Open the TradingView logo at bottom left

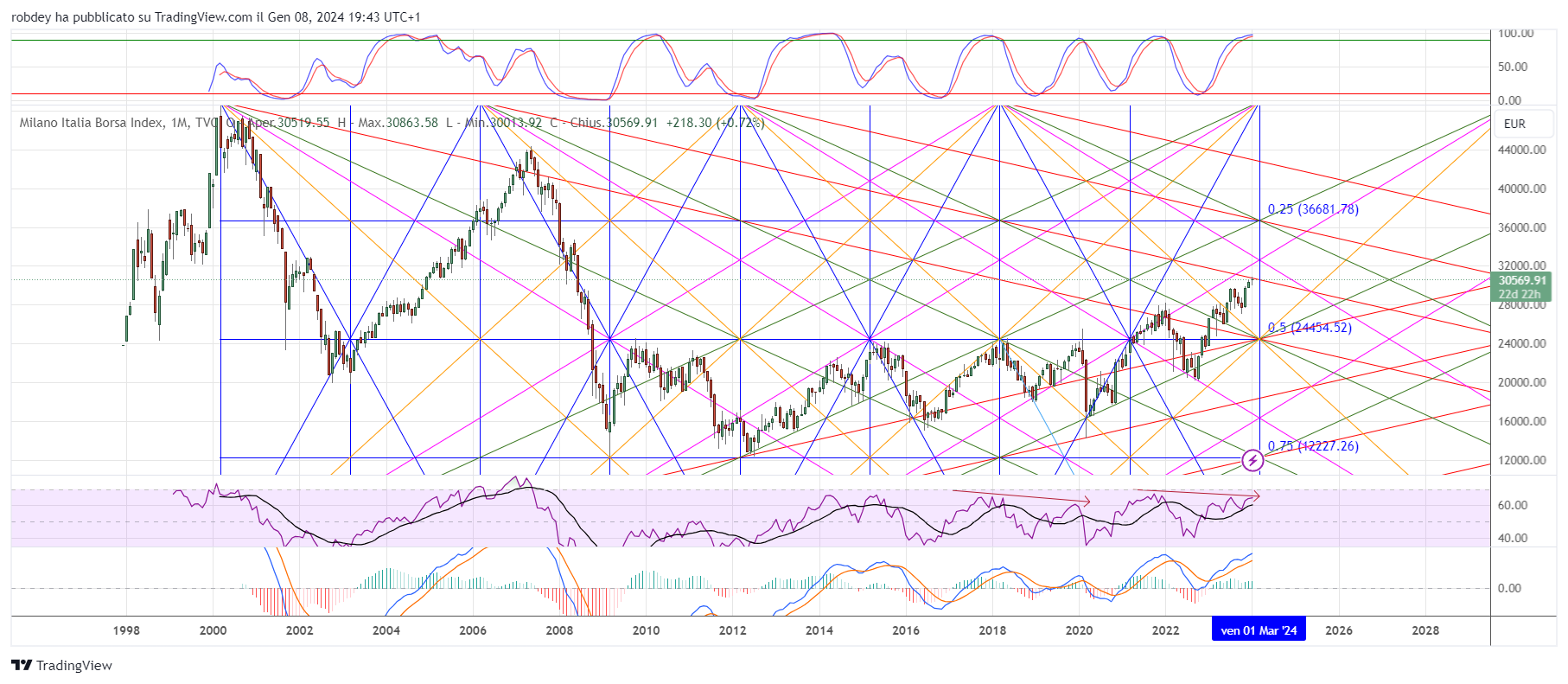(x=61, y=665)
